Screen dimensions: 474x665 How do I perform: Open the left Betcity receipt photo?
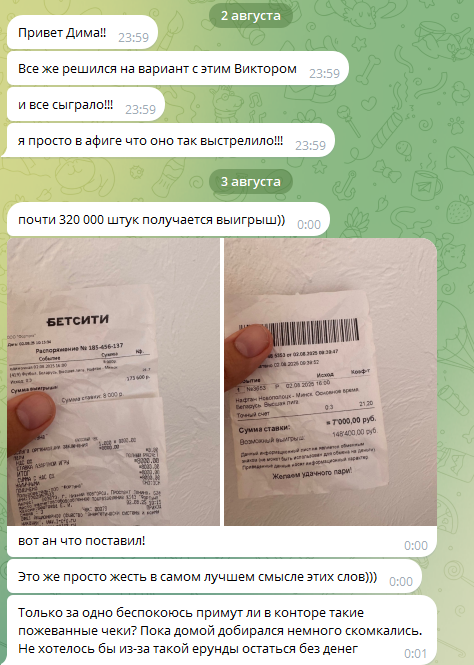(113, 382)
